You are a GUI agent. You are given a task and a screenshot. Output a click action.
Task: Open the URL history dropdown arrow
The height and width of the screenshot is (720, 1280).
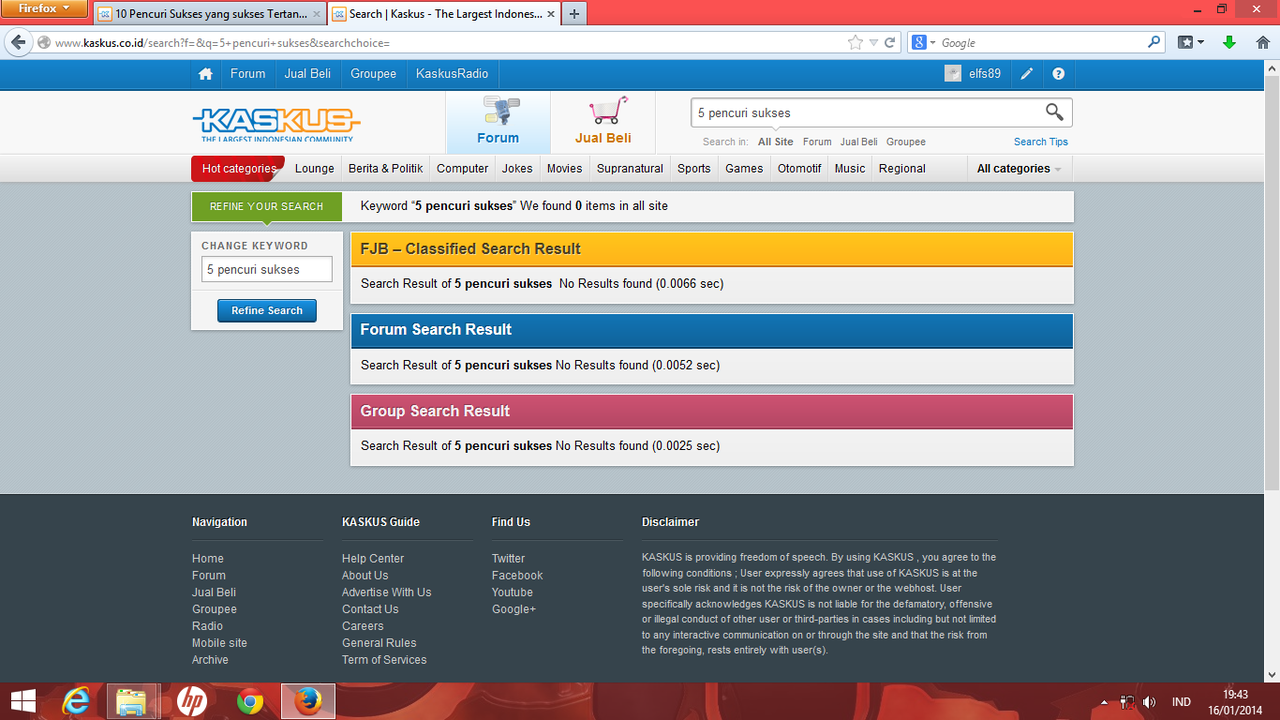[873, 43]
